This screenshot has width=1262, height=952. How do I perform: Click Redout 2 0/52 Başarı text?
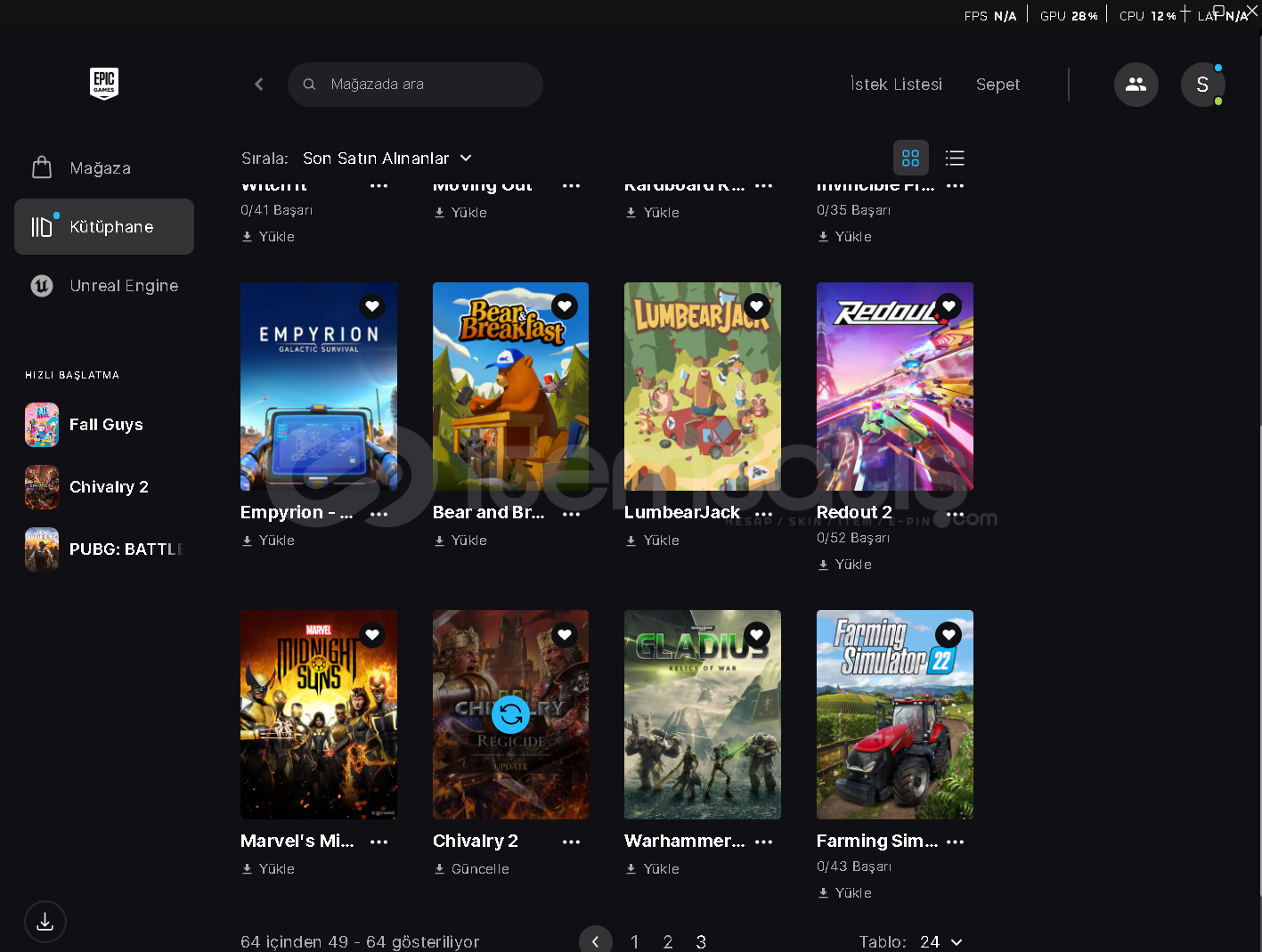[853, 538]
